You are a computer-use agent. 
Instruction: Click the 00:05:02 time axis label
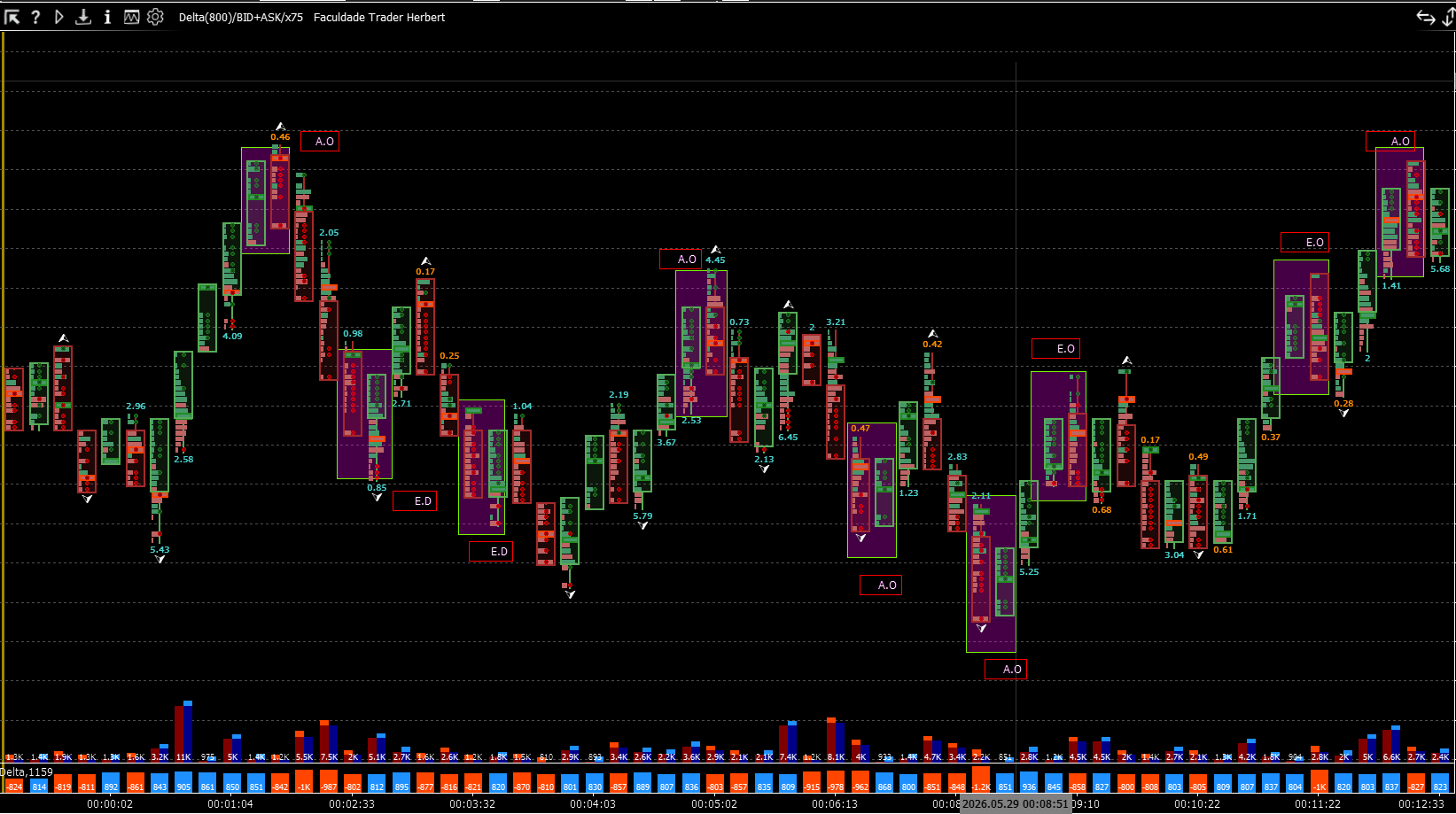(714, 804)
